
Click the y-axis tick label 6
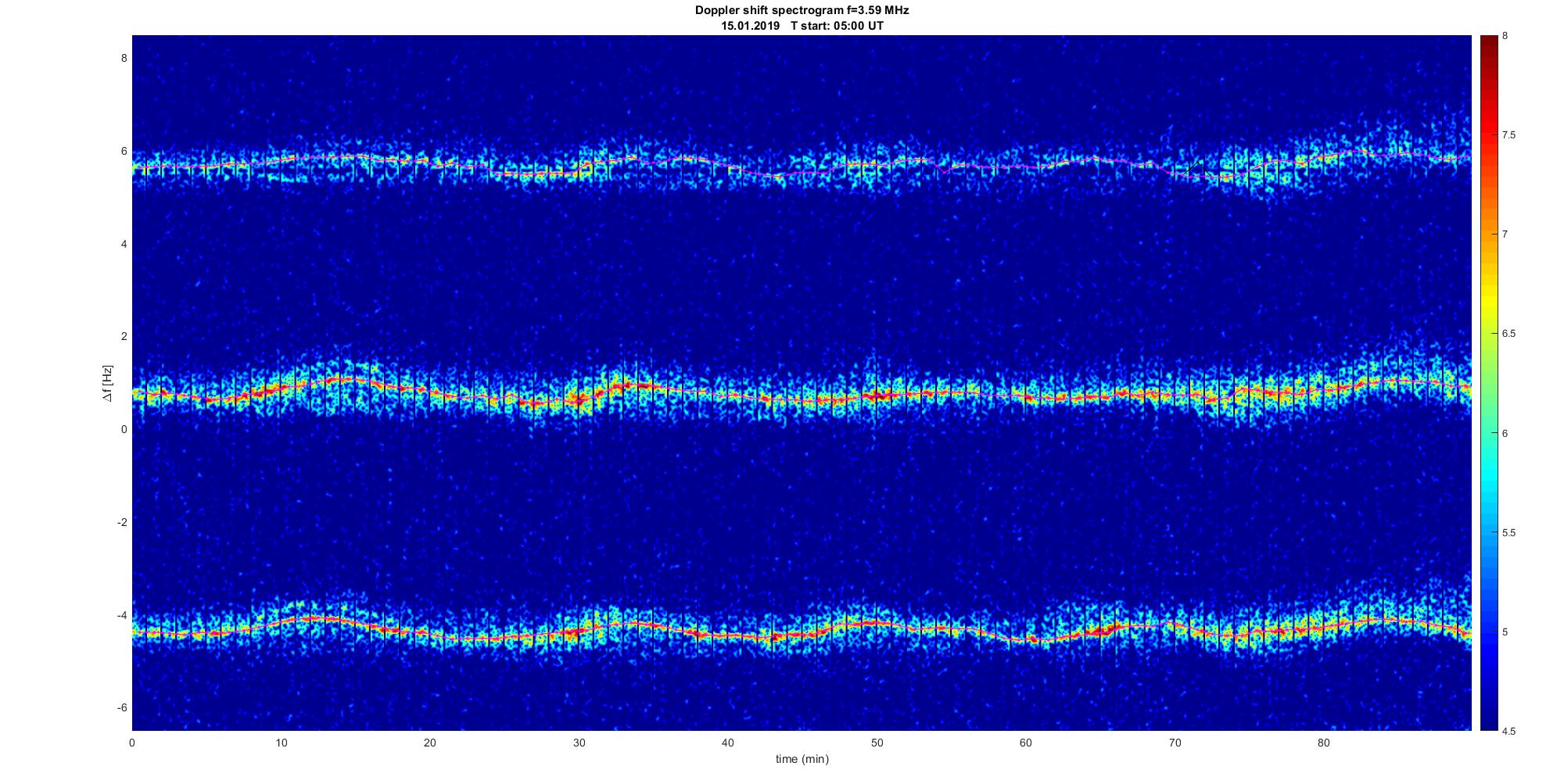tap(124, 151)
